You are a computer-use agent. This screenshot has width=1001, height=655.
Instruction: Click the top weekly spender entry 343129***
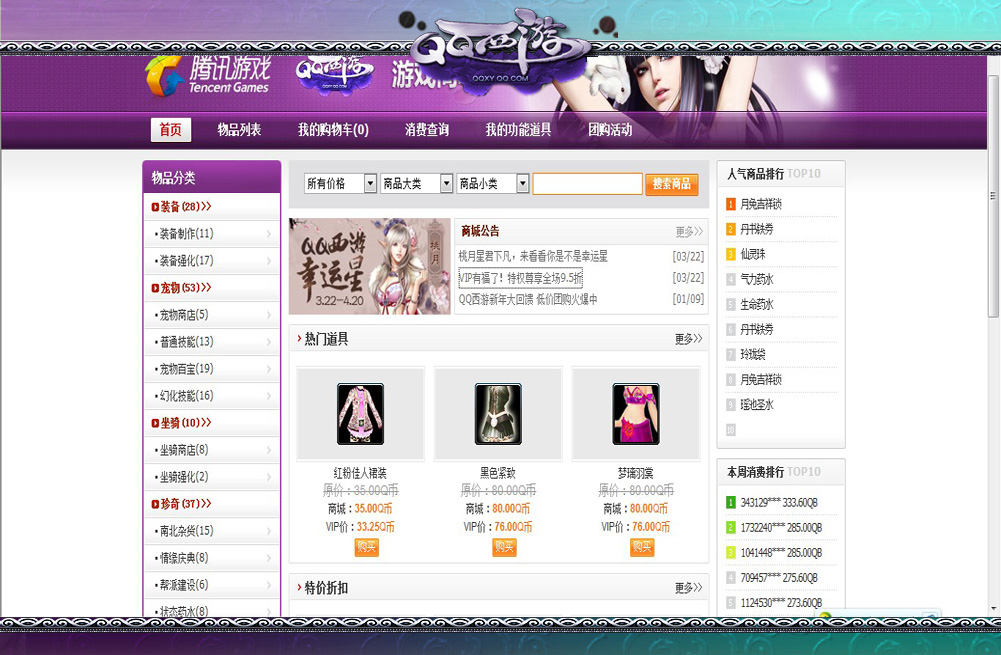click(x=781, y=503)
